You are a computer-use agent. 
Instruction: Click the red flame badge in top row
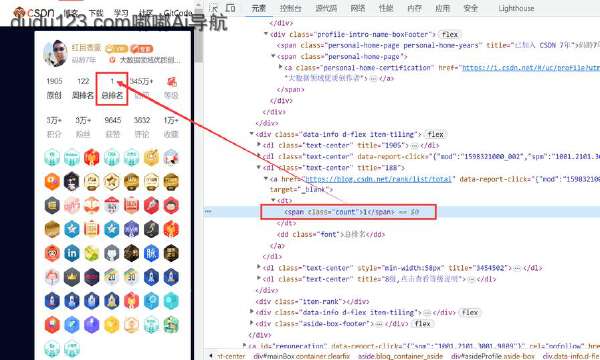pos(91,157)
